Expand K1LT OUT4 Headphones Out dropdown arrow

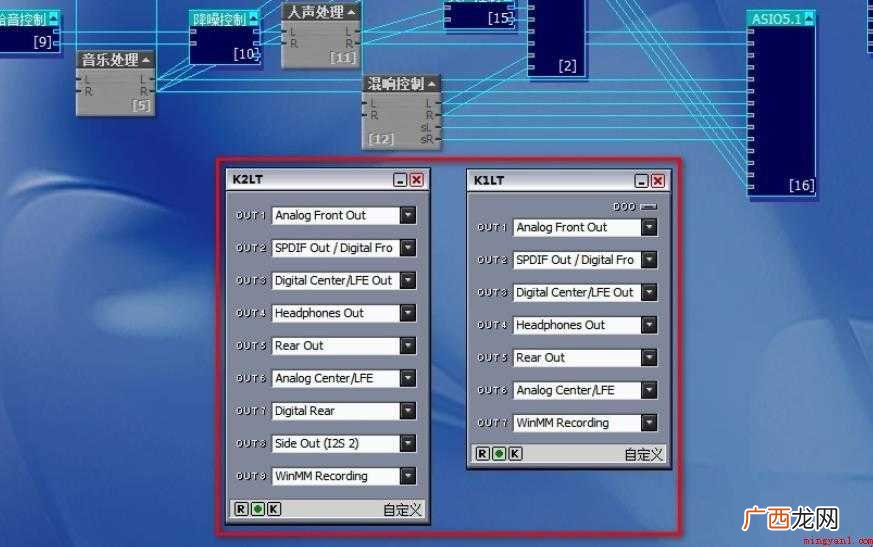649,325
